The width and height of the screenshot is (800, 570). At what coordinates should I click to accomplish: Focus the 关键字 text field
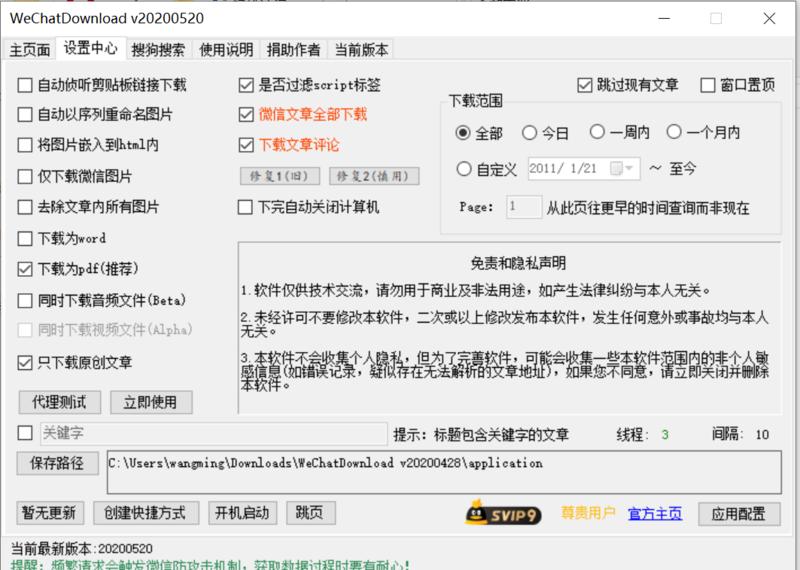[x=214, y=433]
